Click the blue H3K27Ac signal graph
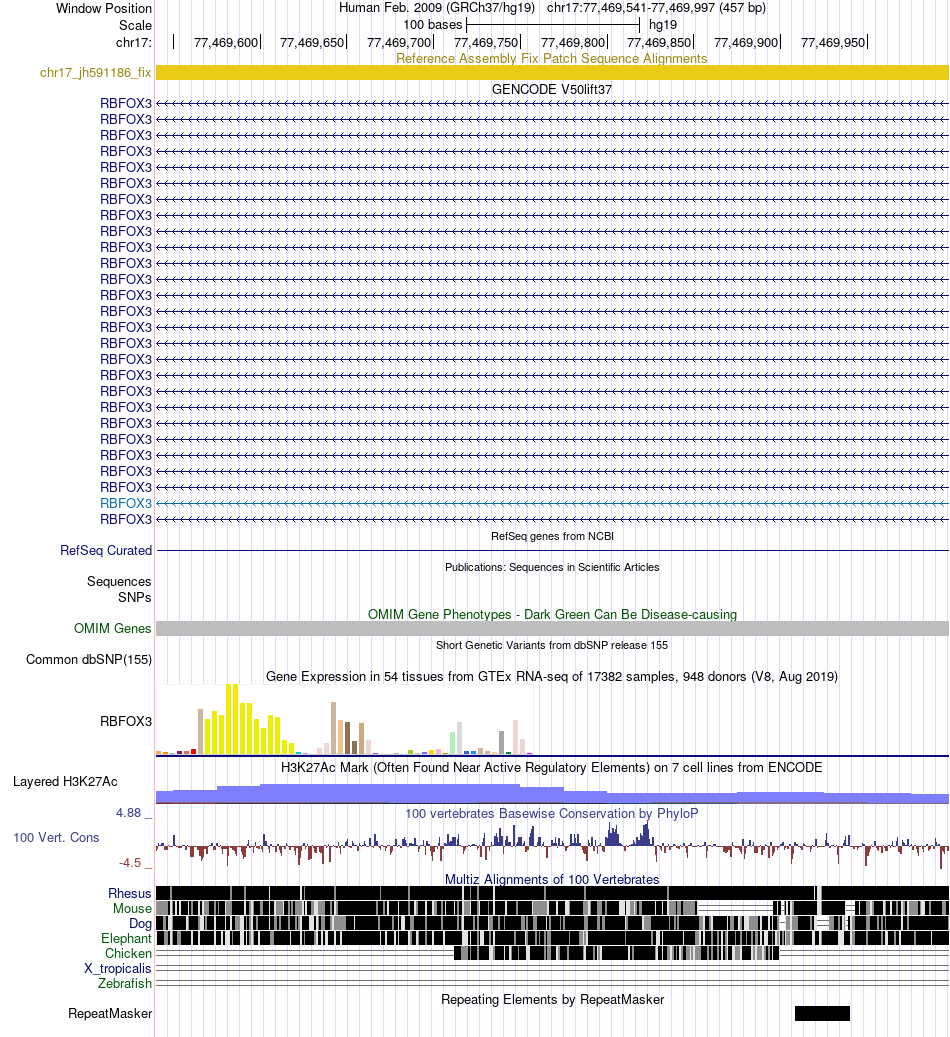This screenshot has width=950, height=1037. (552, 794)
